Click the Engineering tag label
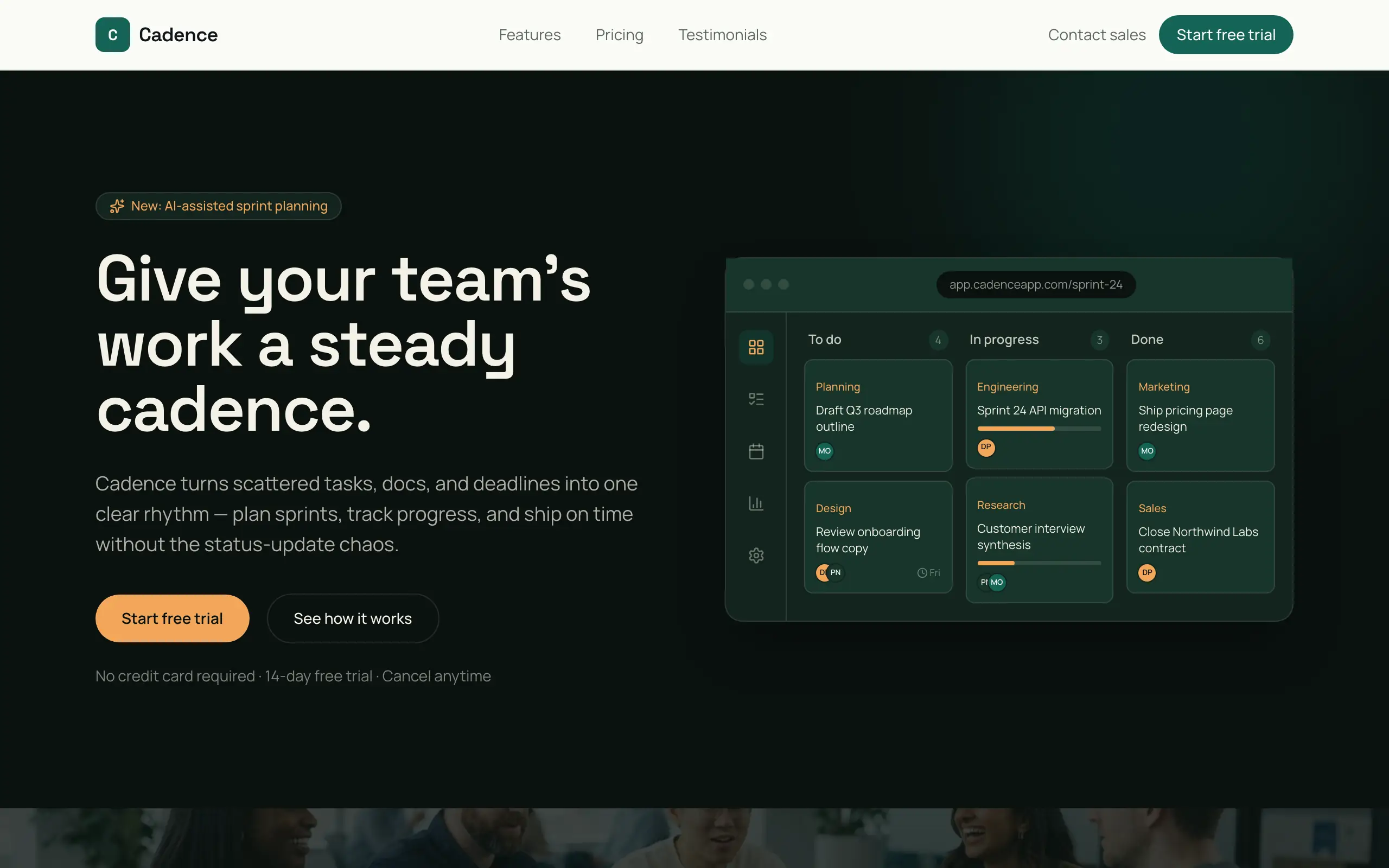This screenshot has width=1389, height=868. pos(1008,387)
